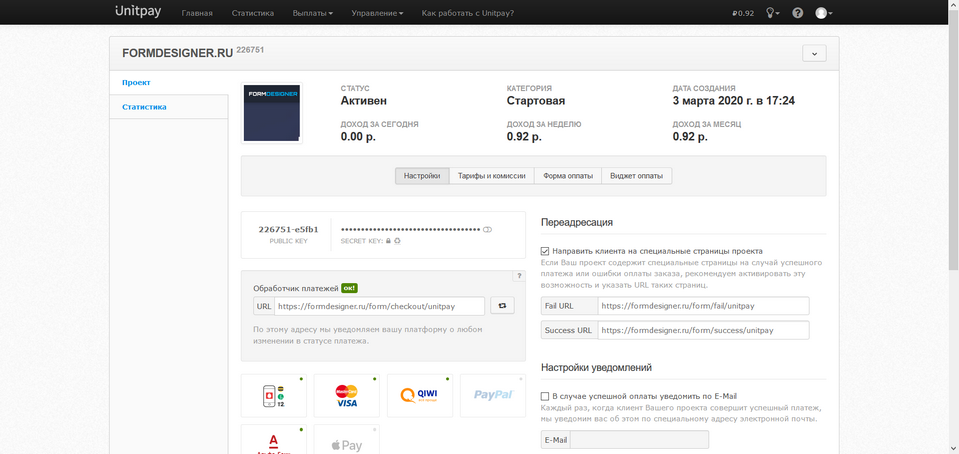Uncheck redirect client to special project pages
959x454 pixels.
pyautogui.click(x=545, y=251)
